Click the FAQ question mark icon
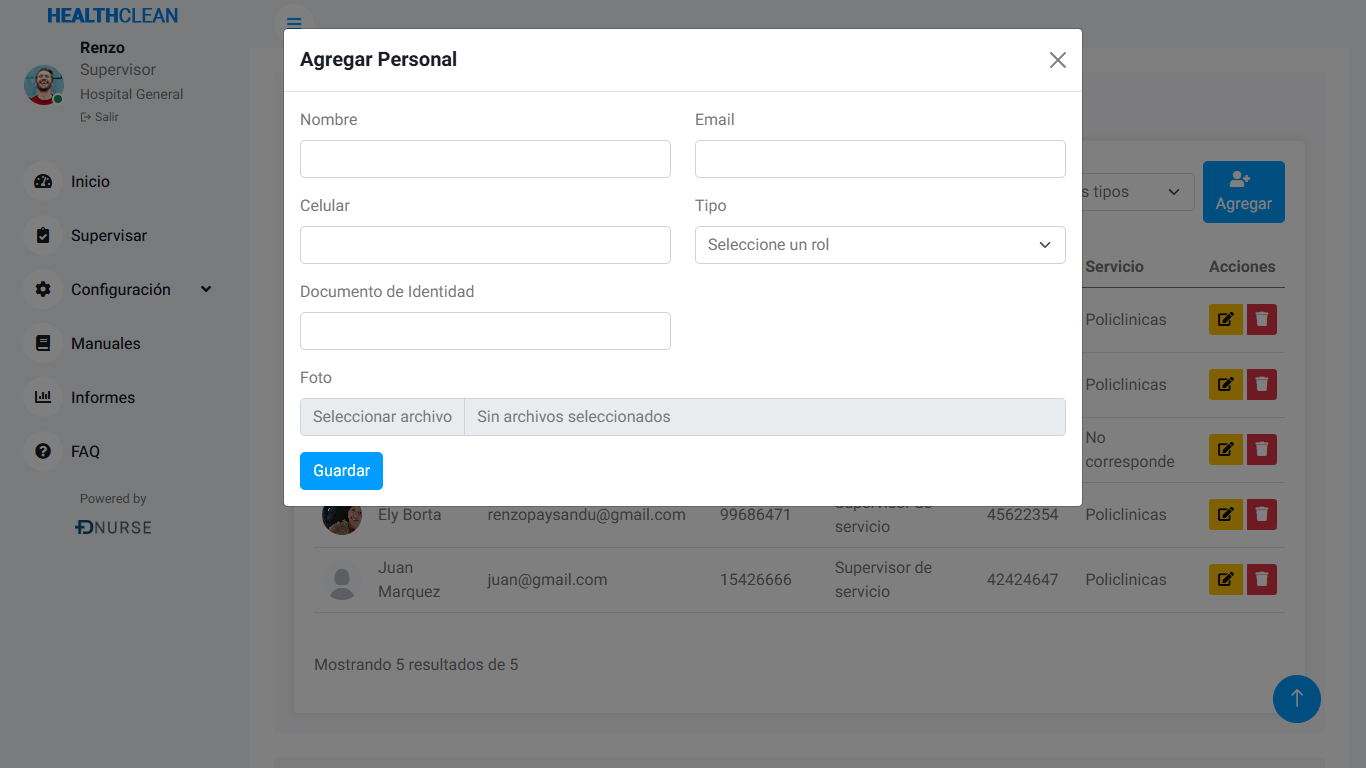The width and height of the screenshot is (1366, 768). click(43, 452)
